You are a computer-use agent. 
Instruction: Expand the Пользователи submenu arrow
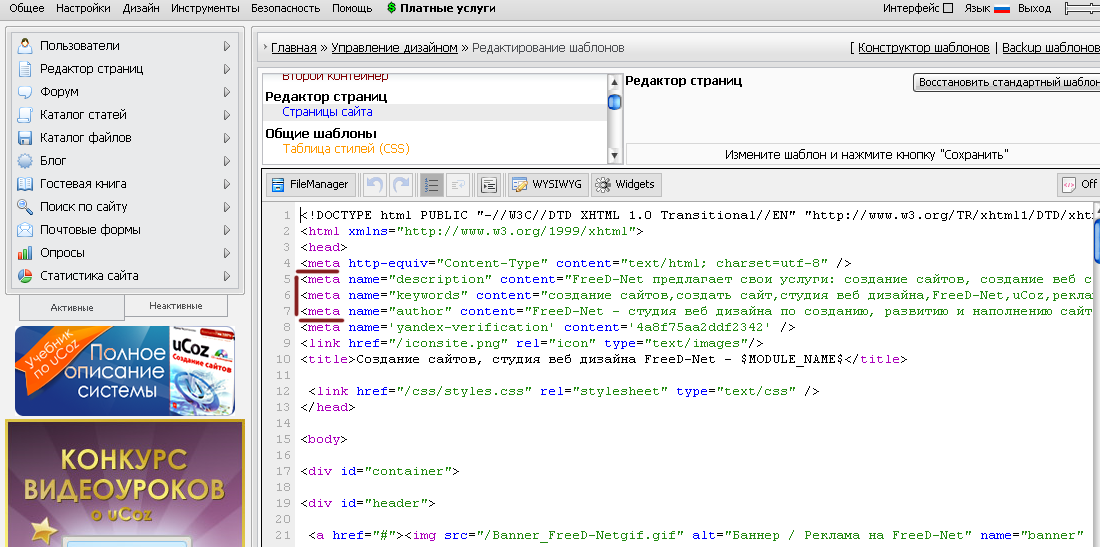[227, 46]
